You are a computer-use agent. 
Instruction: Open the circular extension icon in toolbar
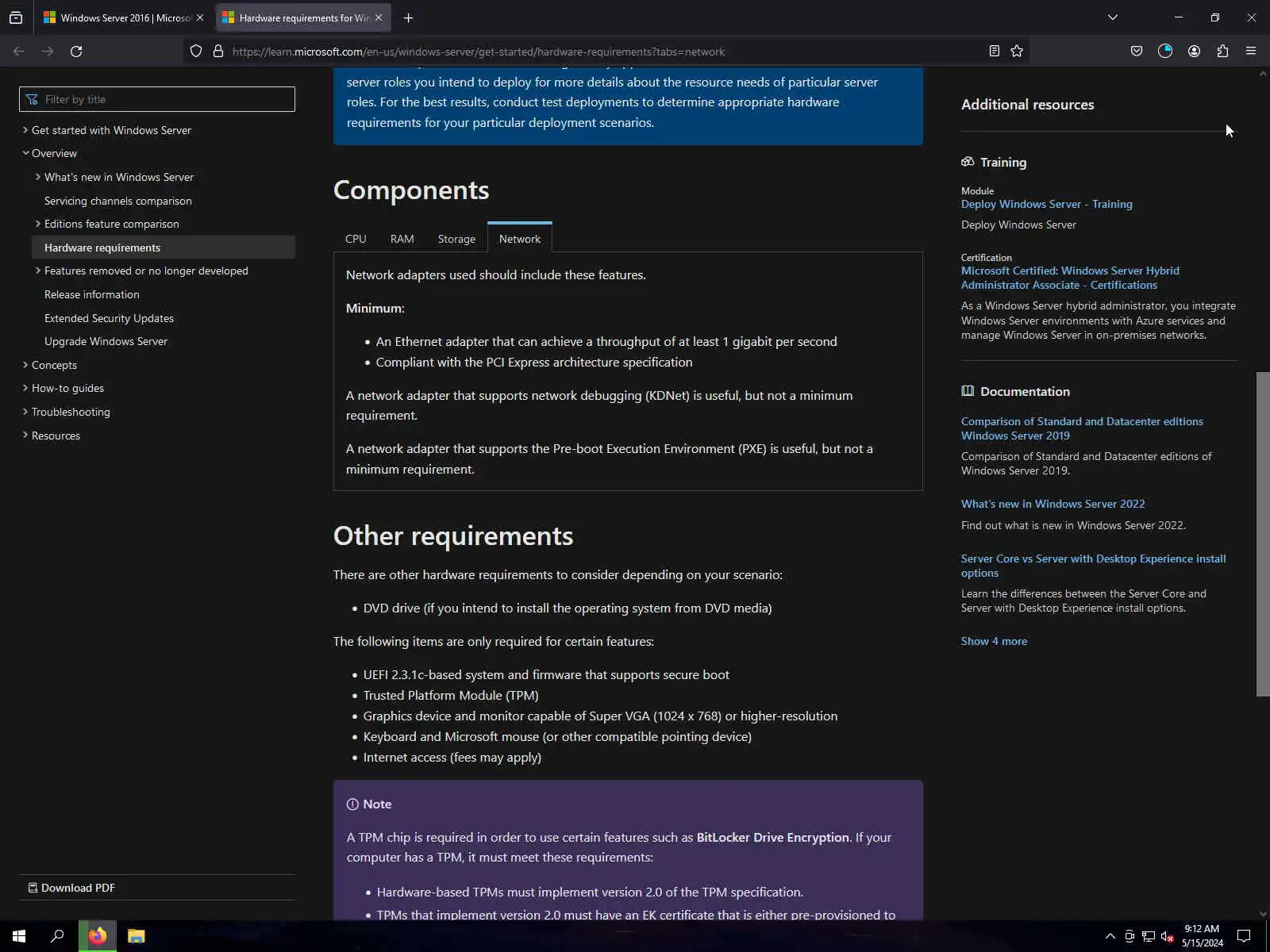[1165, 52]
